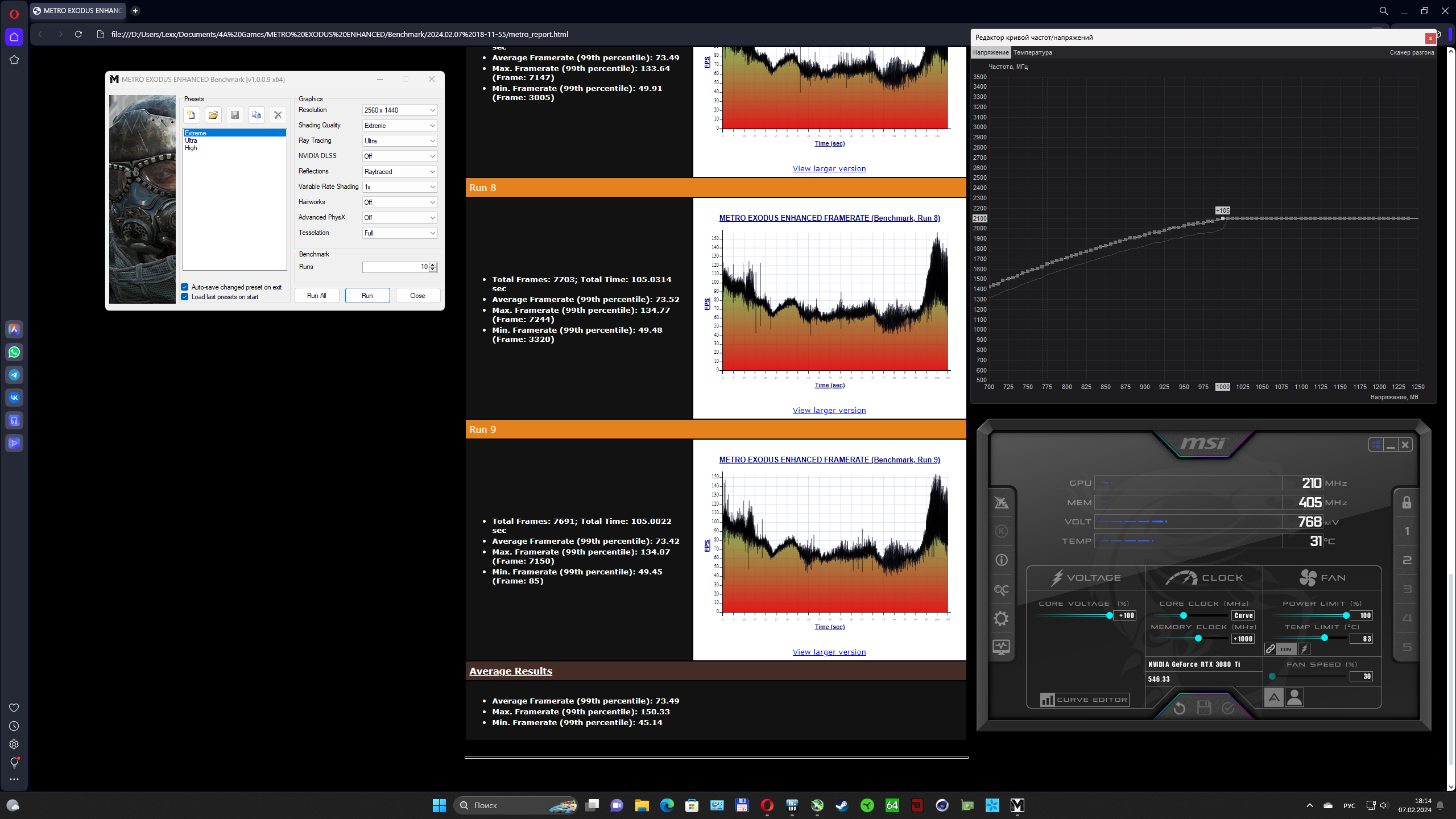
Task: Toggle Auto-save changed preset on exit
Action: [185, 287]
